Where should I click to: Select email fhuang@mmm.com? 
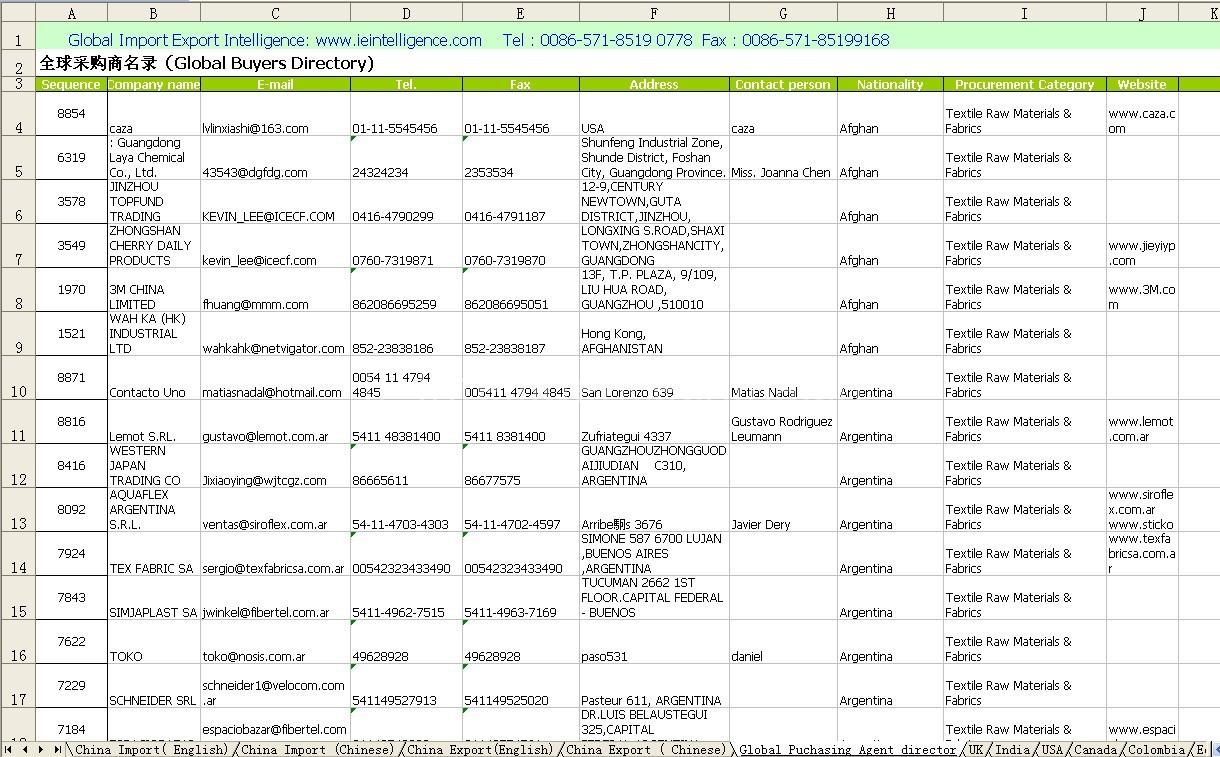[x=275, y=290]
